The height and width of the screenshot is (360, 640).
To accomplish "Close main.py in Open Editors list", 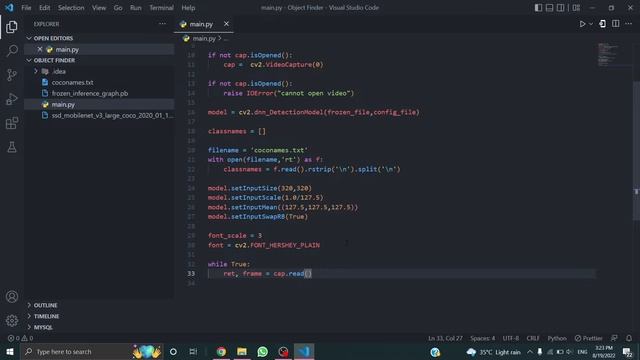I will 40,49.
